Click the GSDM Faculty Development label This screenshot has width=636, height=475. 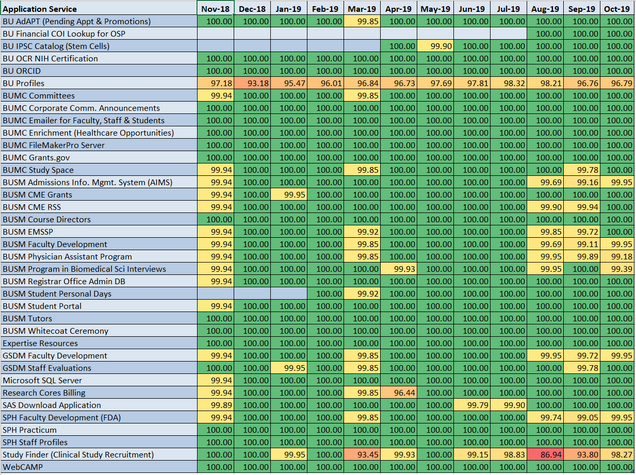tap(99, 355)
